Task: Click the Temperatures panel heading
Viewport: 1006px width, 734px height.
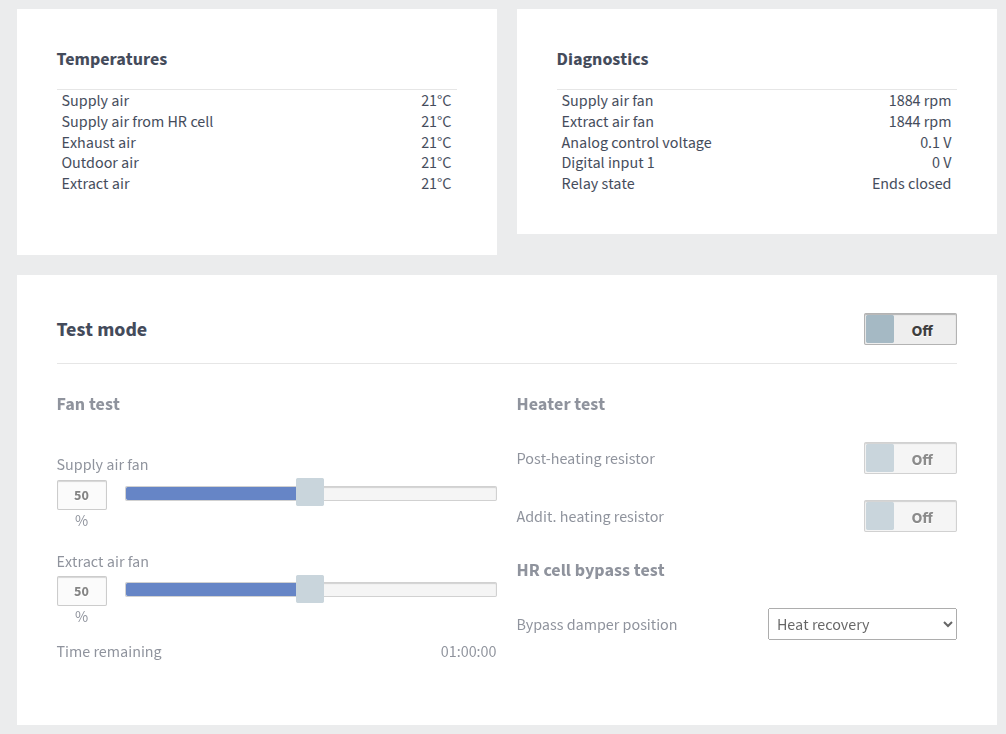Action: 112,59
